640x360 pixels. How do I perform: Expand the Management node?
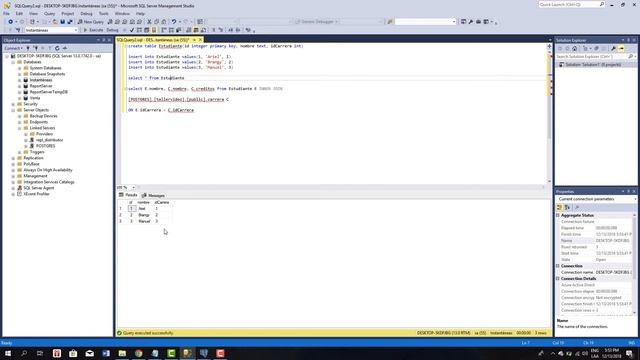(13, 176)
